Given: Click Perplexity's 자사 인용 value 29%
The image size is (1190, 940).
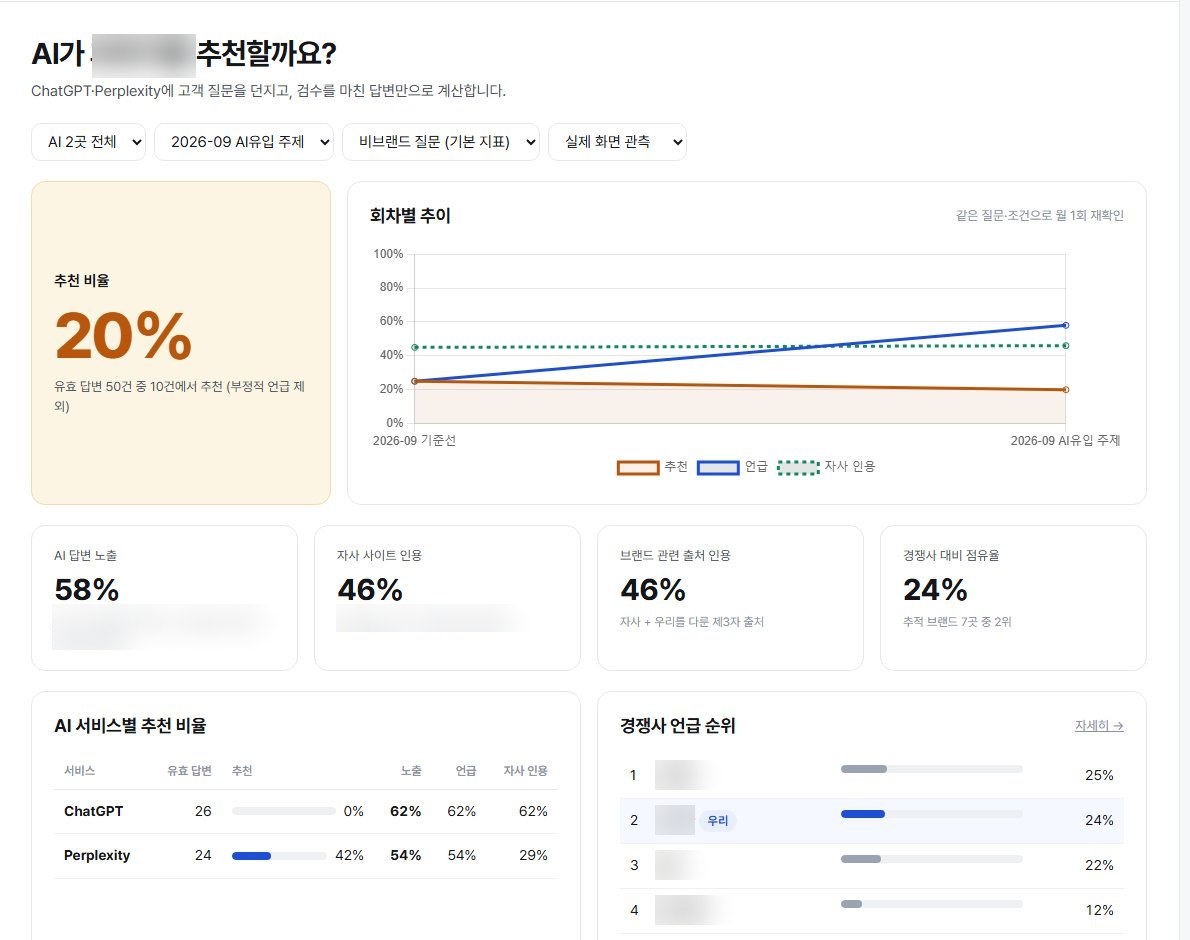Looking at the screenshot, I should (533, 855).
